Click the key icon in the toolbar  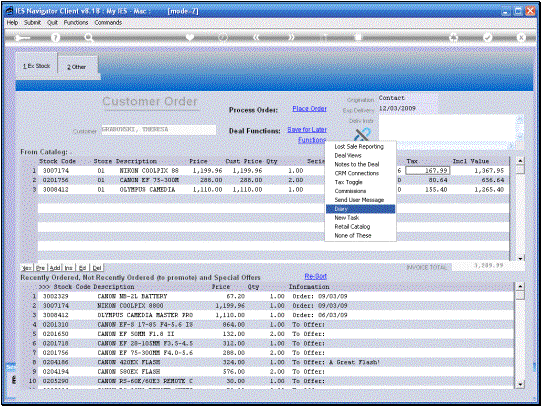(x=22, y=37)
